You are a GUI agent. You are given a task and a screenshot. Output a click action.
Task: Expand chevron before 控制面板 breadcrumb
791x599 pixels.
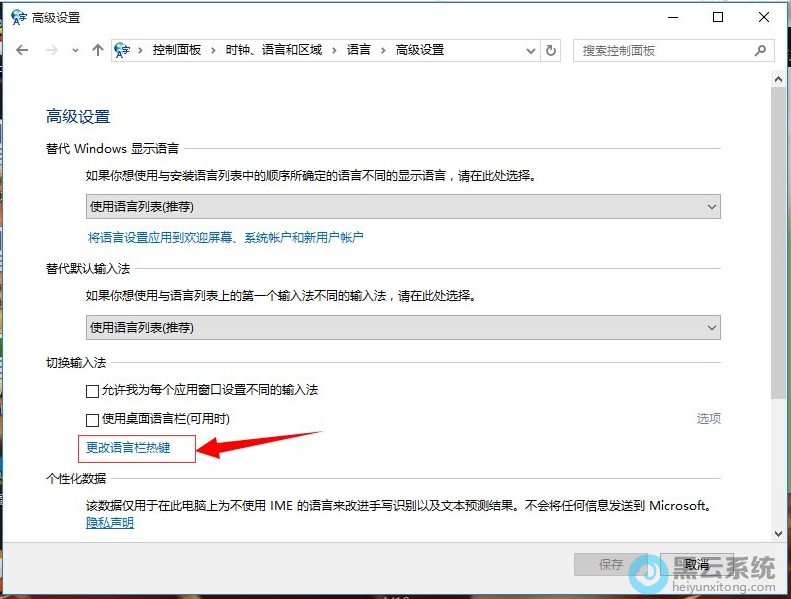pyautogui.click(x=140, y=50)
